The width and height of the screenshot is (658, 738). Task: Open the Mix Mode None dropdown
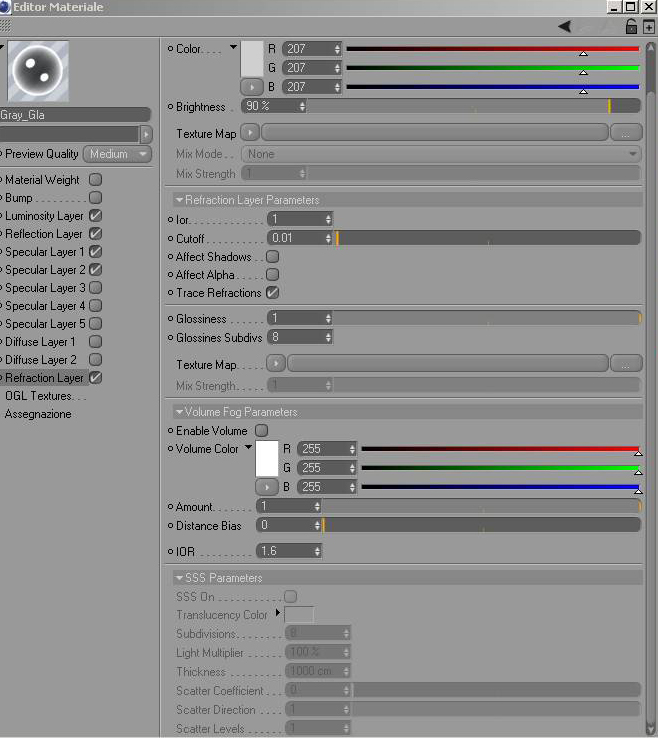tap(441, 154)
